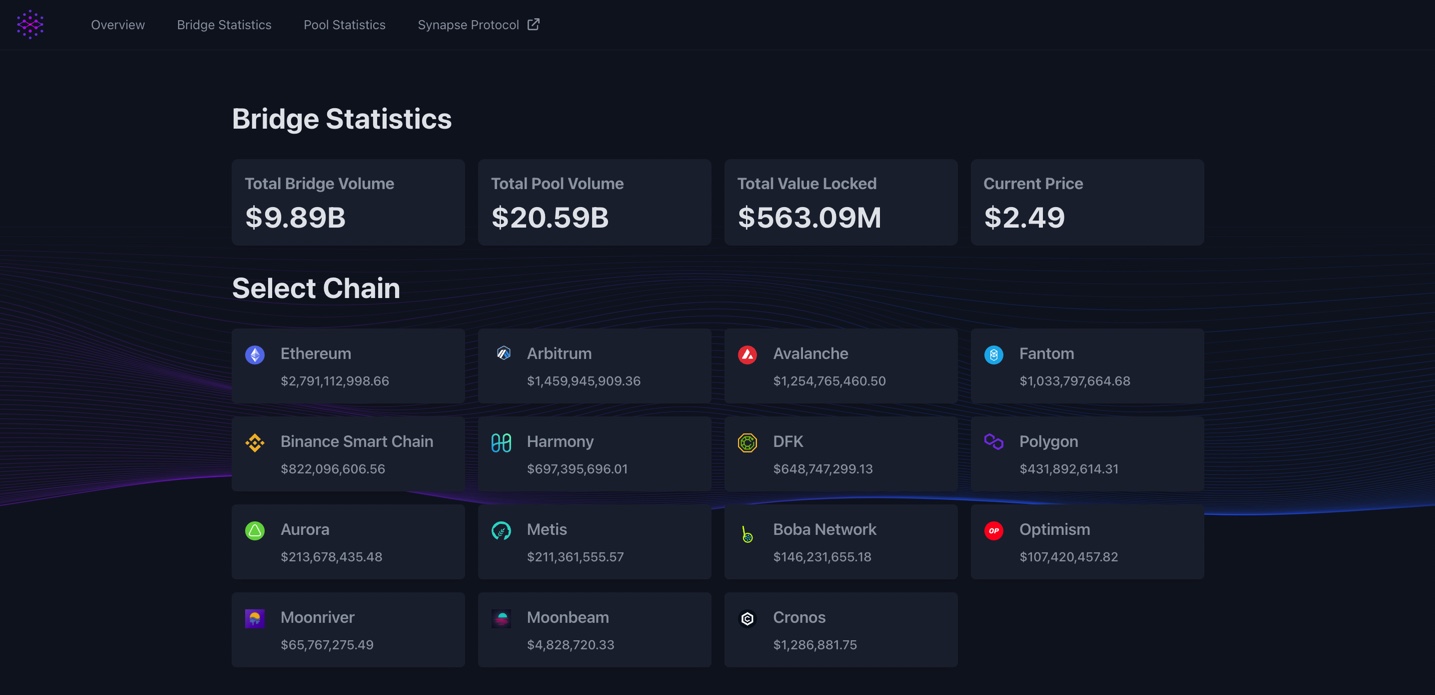Choose the Avalanche chain name
Viewport: 1435px width, 695px height.
tap(811, 354)
